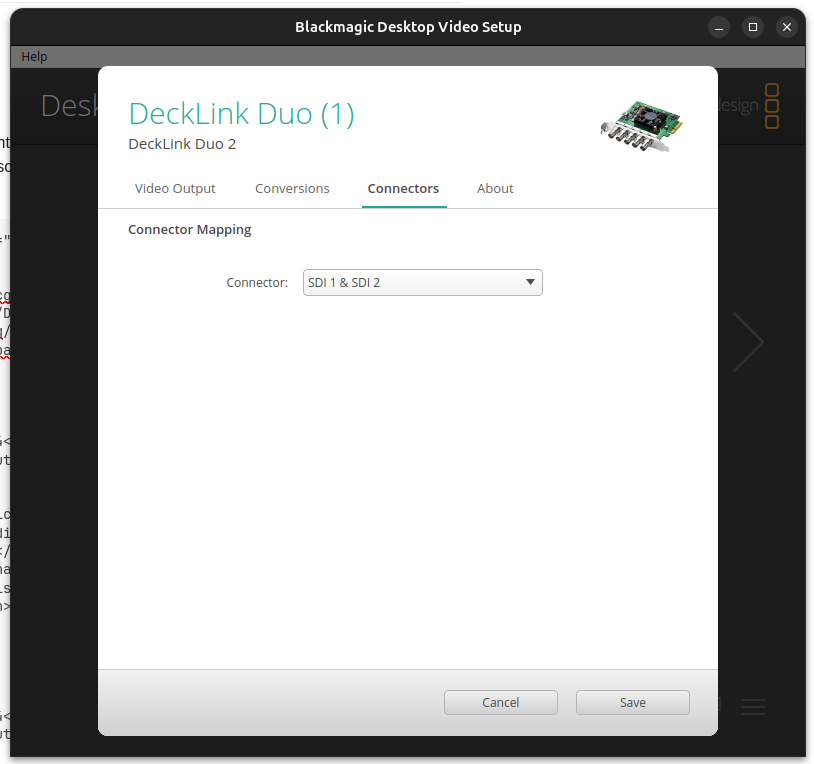
Task: Click the Blackmagic Design orange squares logo
Action: [x=771, y=106]
